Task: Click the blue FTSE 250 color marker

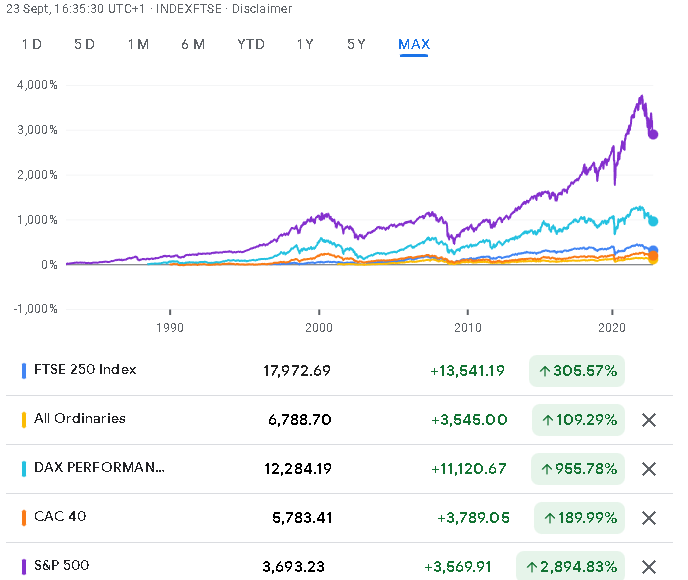Action: tap(24, 371)
